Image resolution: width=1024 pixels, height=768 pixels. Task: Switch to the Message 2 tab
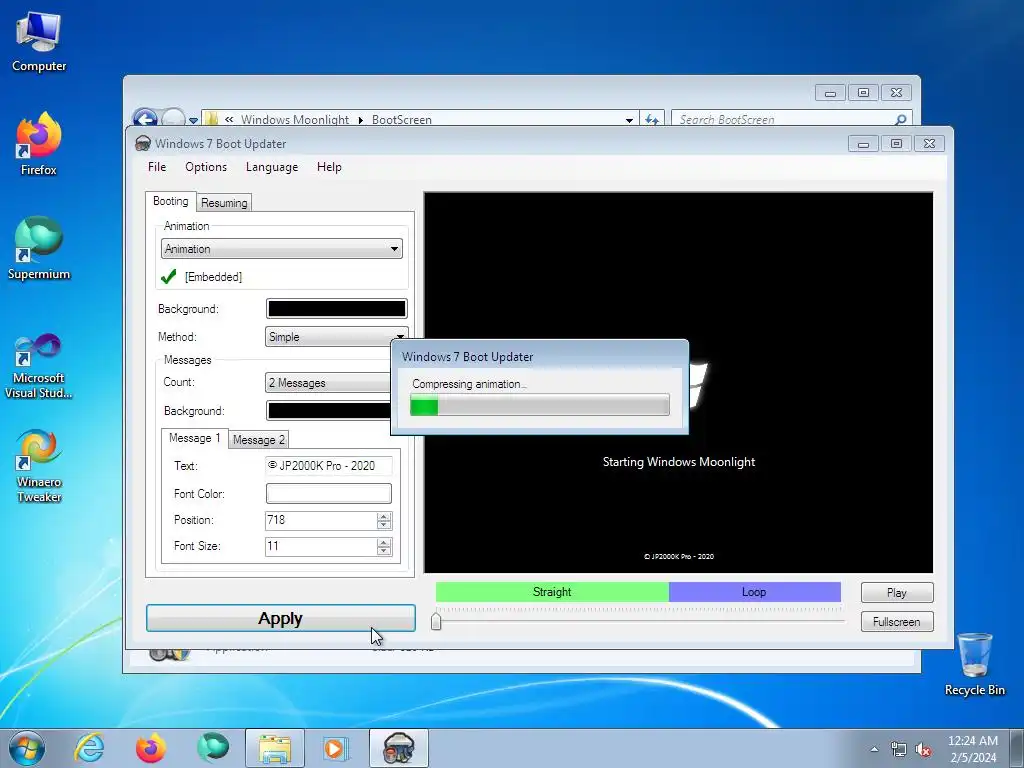(x=259, y=440)
